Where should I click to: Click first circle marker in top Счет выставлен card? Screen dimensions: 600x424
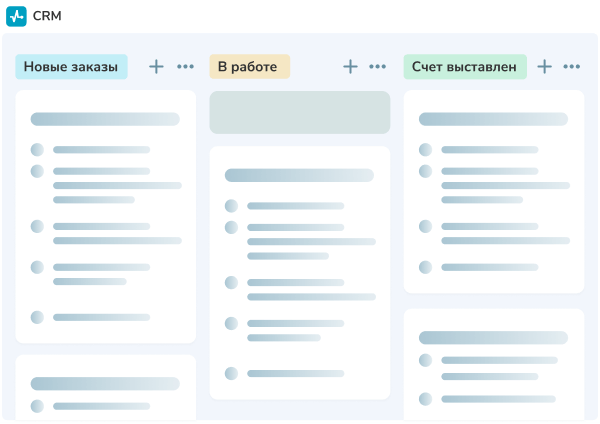click(x=425, y=150)
